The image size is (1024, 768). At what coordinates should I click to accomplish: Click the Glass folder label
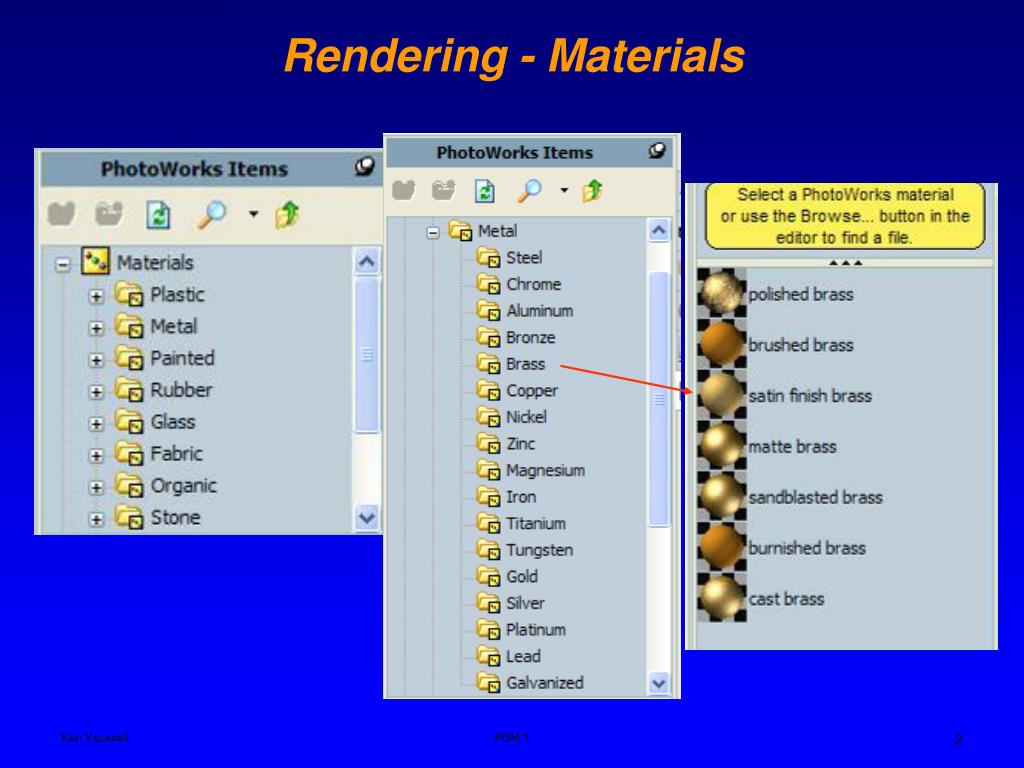pyautogui.click(x=172, y=422)
